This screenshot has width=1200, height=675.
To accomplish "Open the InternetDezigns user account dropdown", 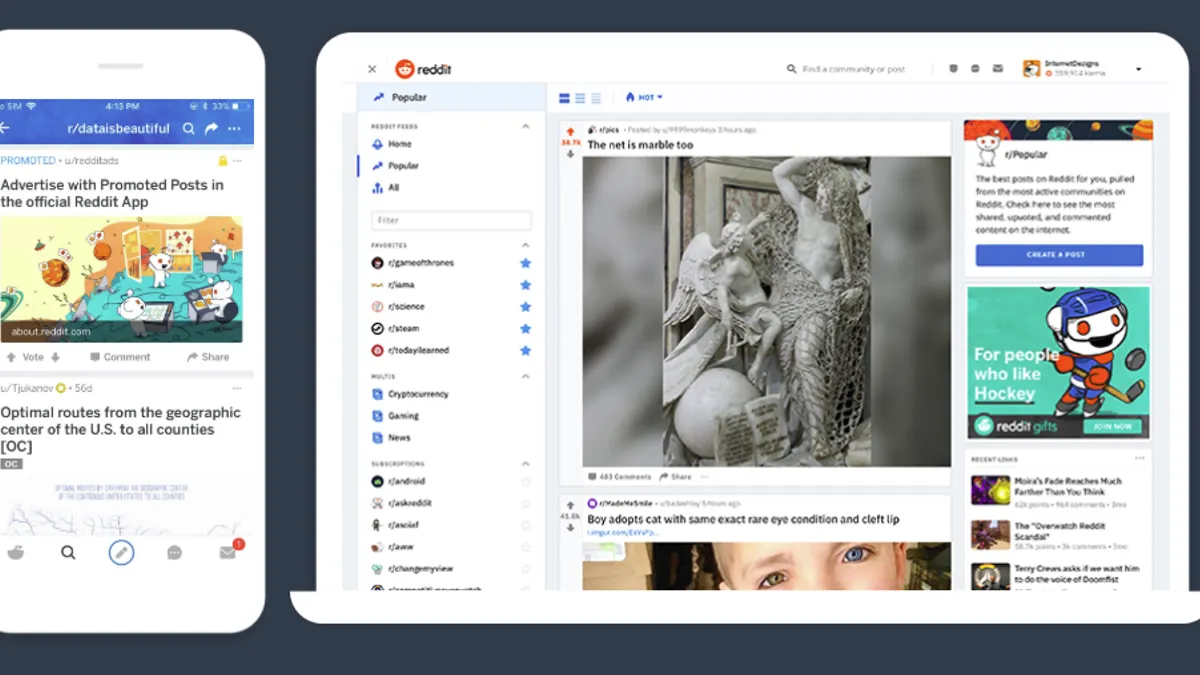I will click(x=1082, y=69).
